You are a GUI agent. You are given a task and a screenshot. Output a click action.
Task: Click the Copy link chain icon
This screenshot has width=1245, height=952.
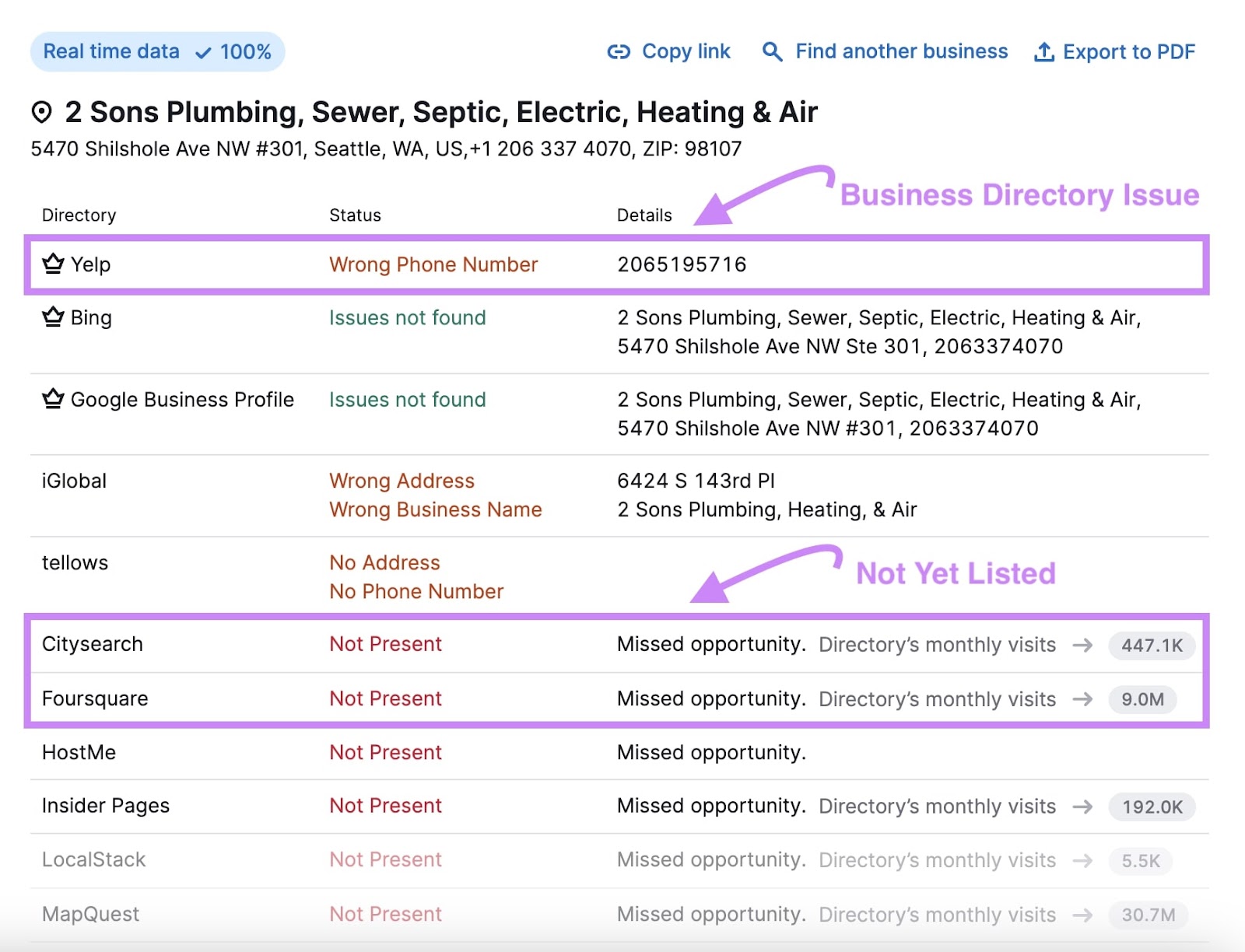pos(619,51)
